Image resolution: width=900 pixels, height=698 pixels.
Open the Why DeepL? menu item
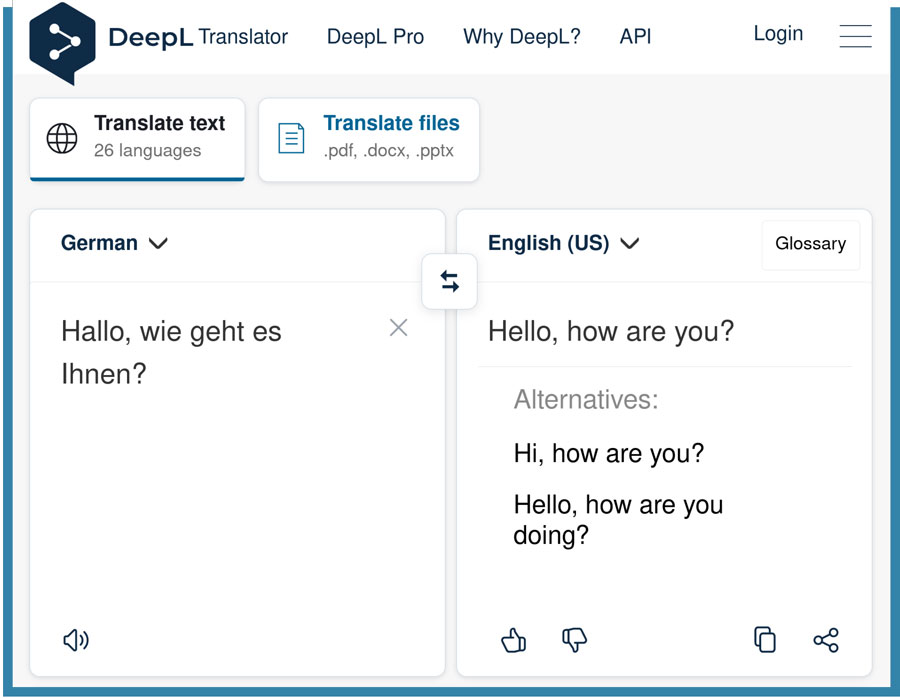pyautogui.click(x=521, y=37)
